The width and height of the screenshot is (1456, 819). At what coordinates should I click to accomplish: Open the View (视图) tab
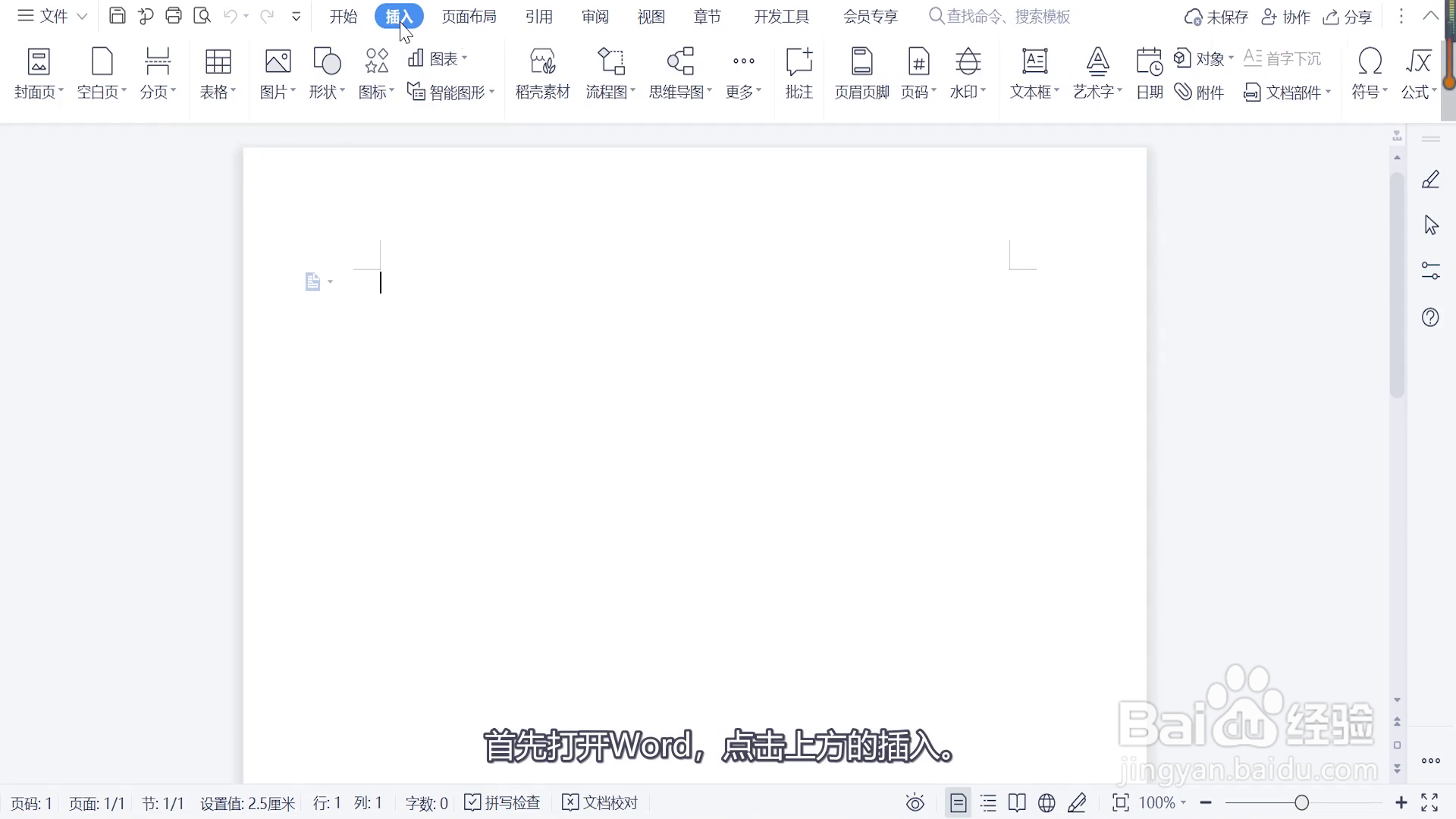[x=651, y=16]
